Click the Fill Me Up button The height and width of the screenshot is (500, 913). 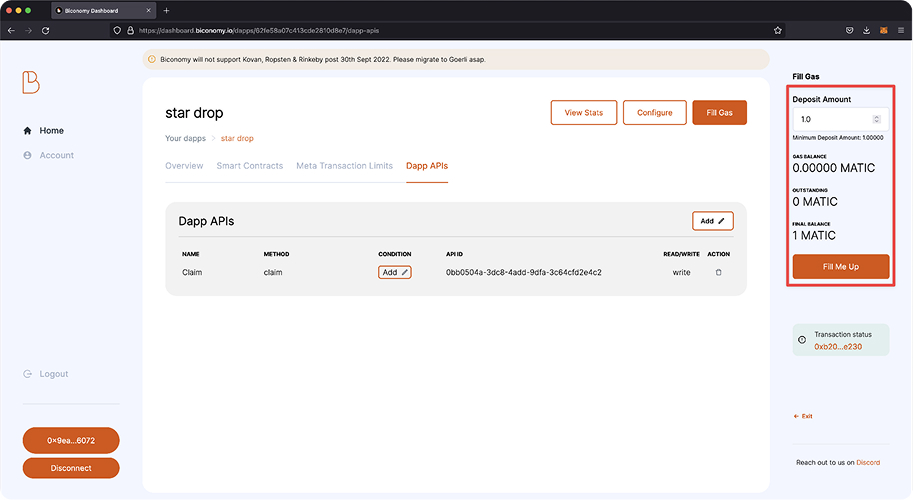841,267
